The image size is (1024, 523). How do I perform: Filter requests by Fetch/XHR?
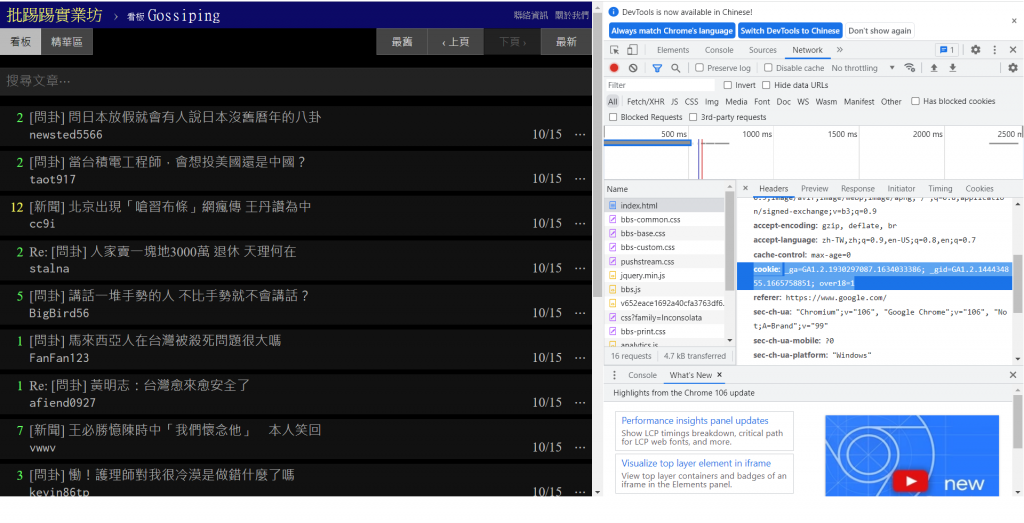click(645, 102)
